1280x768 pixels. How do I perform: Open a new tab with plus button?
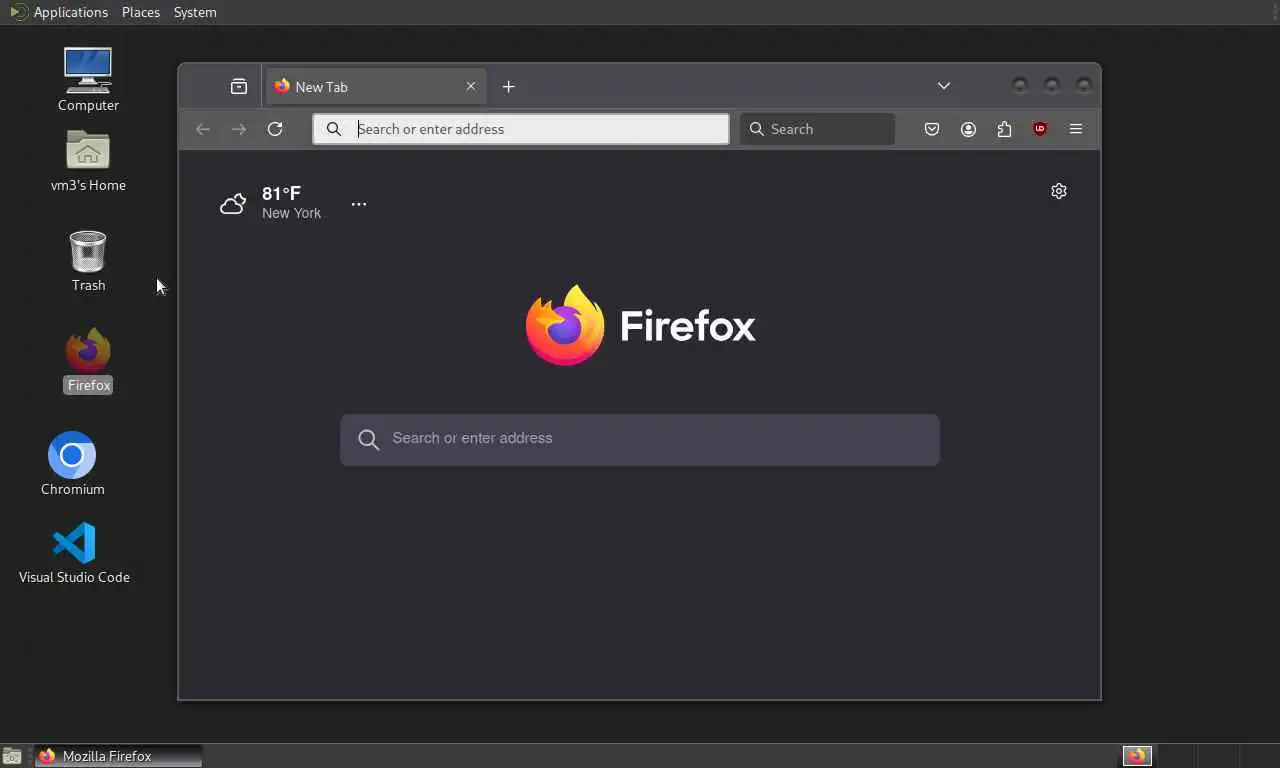tap(508, 87)
